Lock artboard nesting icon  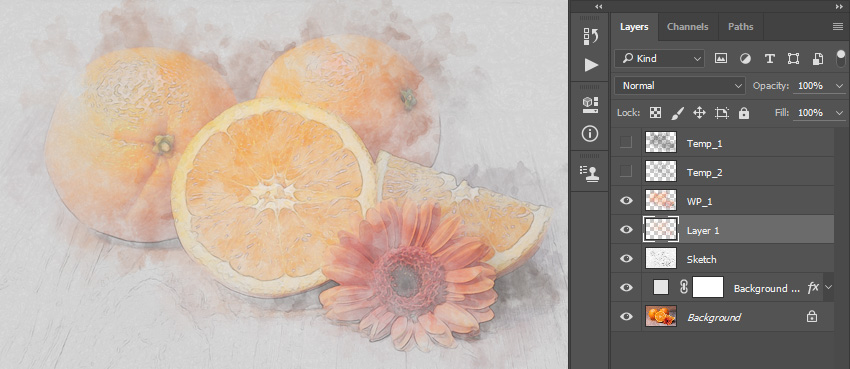point(722,113)
